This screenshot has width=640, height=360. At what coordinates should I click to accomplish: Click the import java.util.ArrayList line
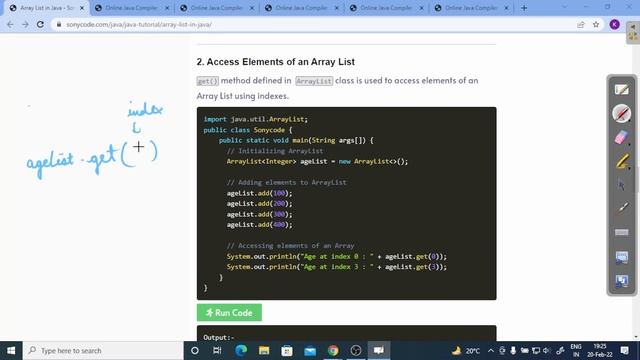[x=256, y=119]
